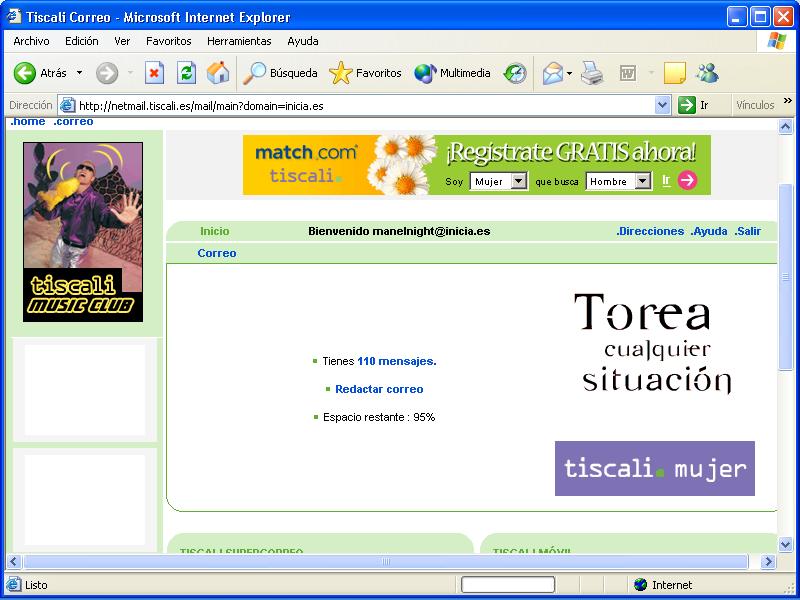Viewport: 800px width, 600px height.
Task: Click the Edit with Word icon
Action: point(628,73)
